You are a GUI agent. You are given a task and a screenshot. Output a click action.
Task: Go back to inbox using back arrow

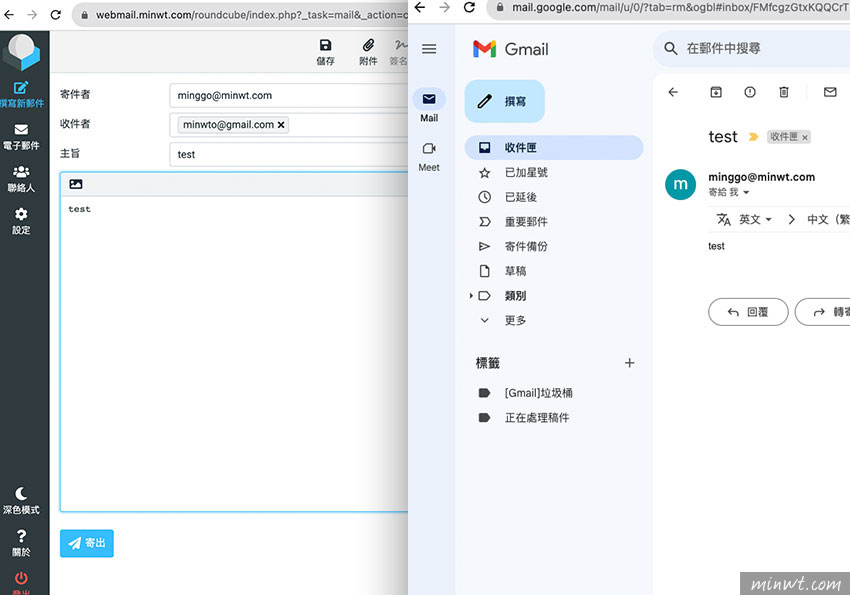673,92
